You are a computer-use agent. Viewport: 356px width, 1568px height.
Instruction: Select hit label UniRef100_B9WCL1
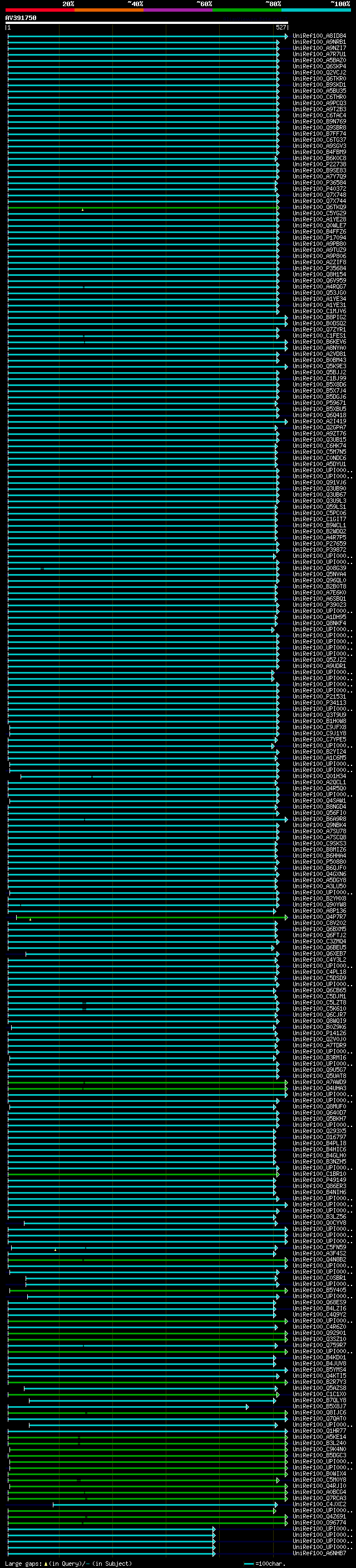319,525
